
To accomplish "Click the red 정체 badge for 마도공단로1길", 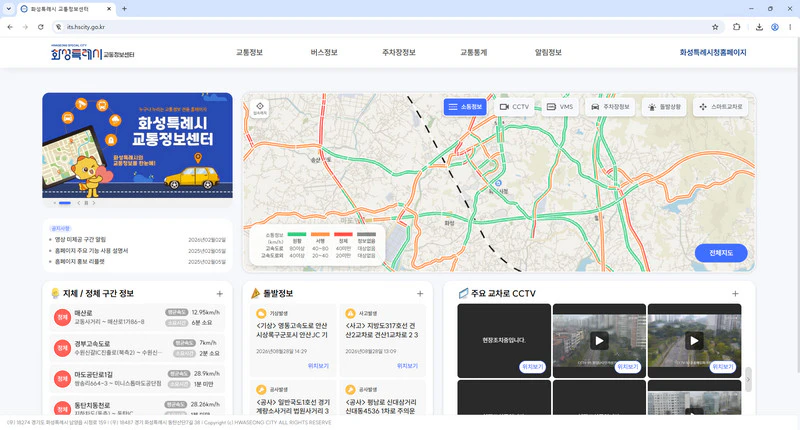I will 62,378.
